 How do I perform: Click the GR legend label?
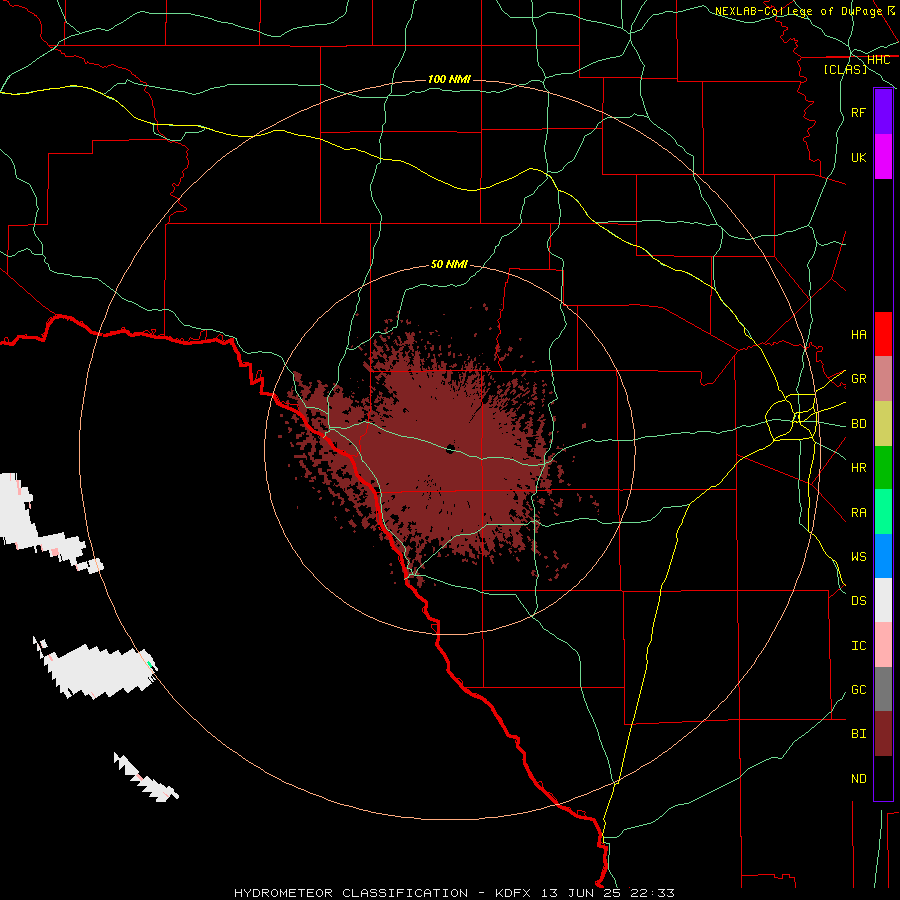coord(858,379)
